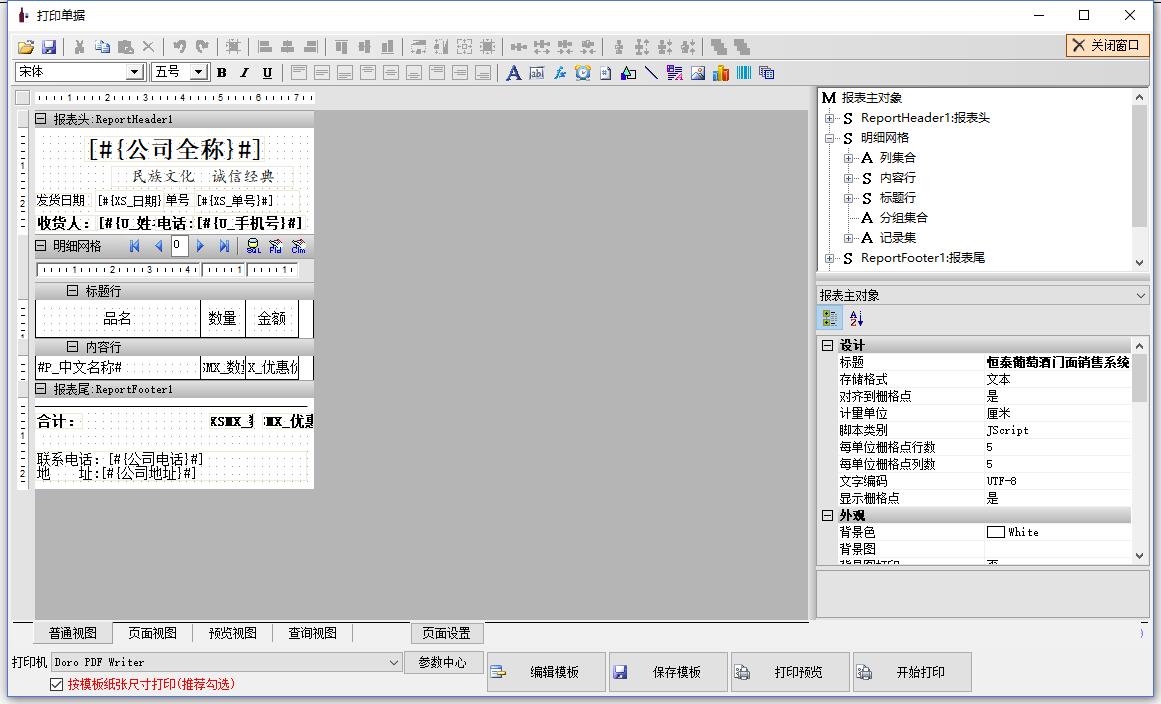
Task: Click the paste icon in the toolbar
Action: click(125, 47)
